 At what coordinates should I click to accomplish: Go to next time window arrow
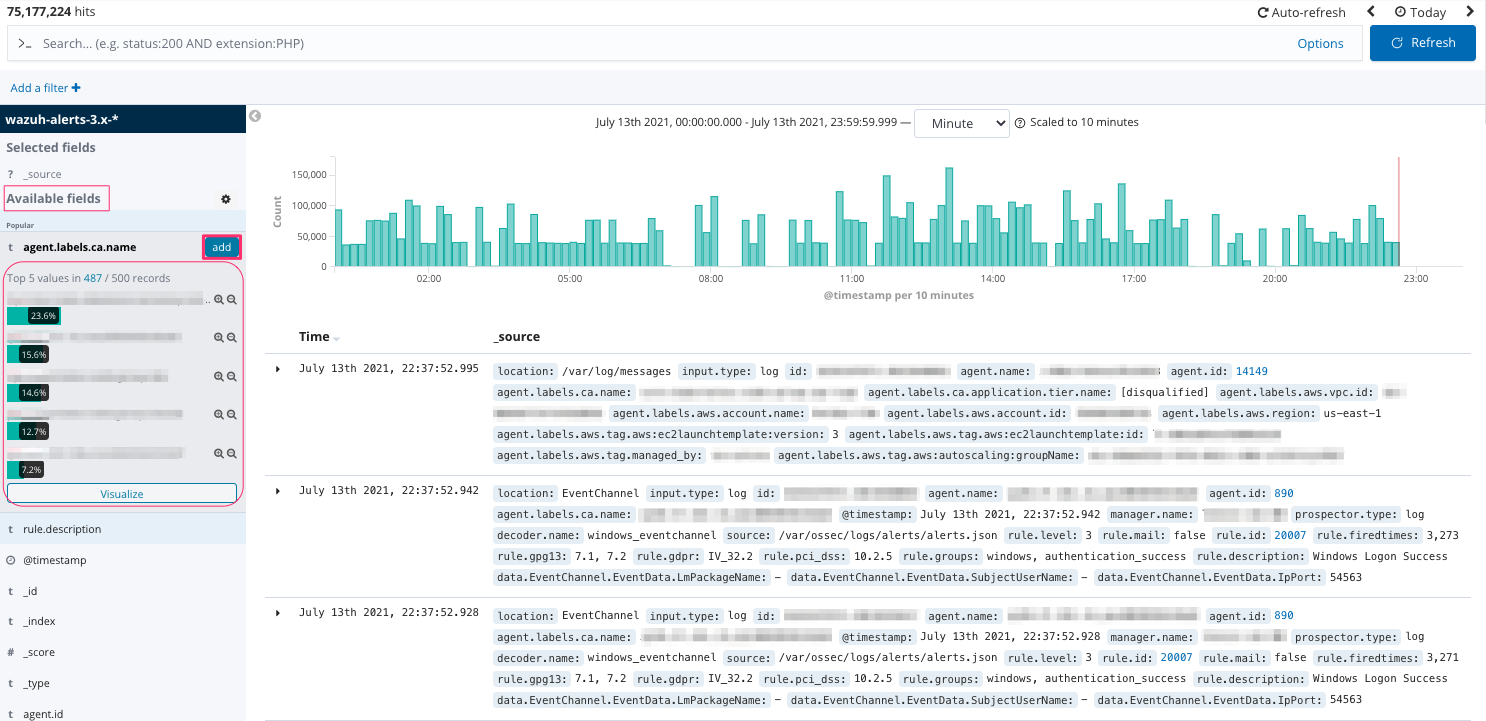click(x=1469, y=12)
